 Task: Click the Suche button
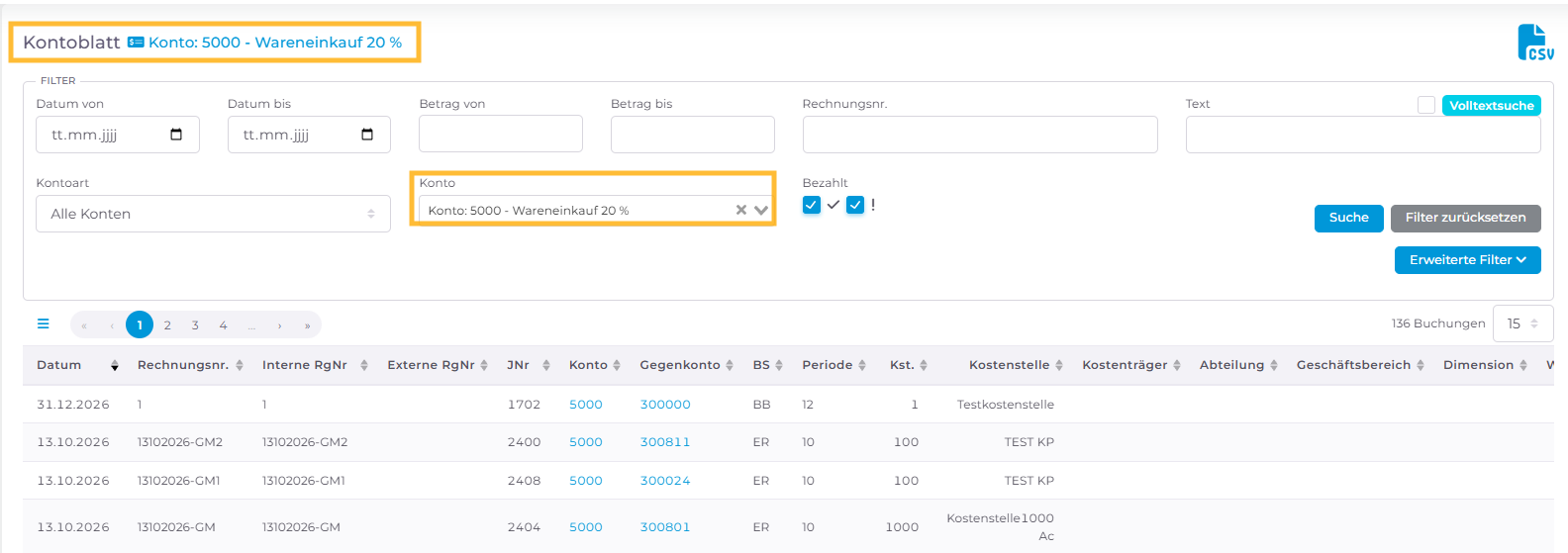click(x=1348, y=218)
